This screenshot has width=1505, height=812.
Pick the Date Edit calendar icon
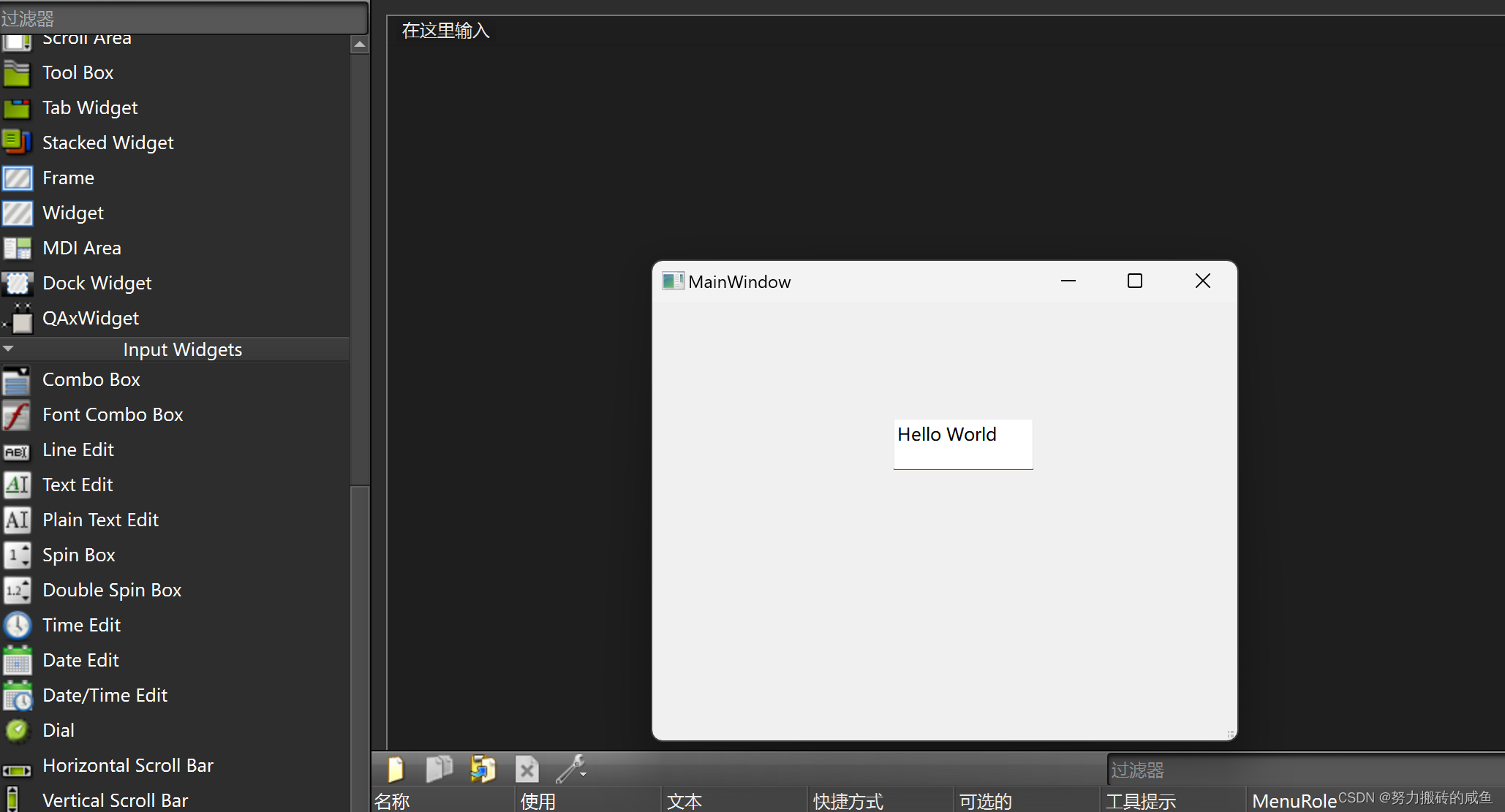[17, 661]
